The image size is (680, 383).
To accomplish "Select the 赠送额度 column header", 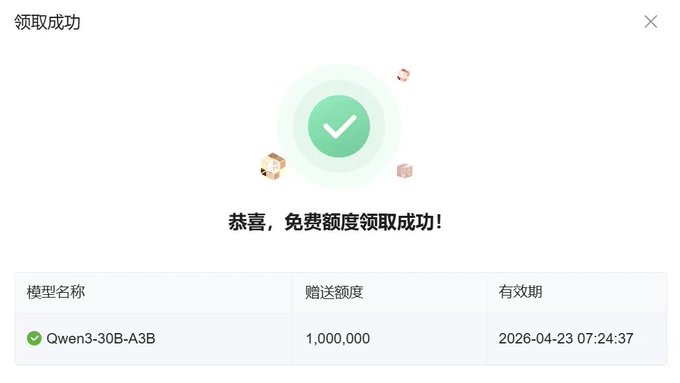I will tap(334, 292).
